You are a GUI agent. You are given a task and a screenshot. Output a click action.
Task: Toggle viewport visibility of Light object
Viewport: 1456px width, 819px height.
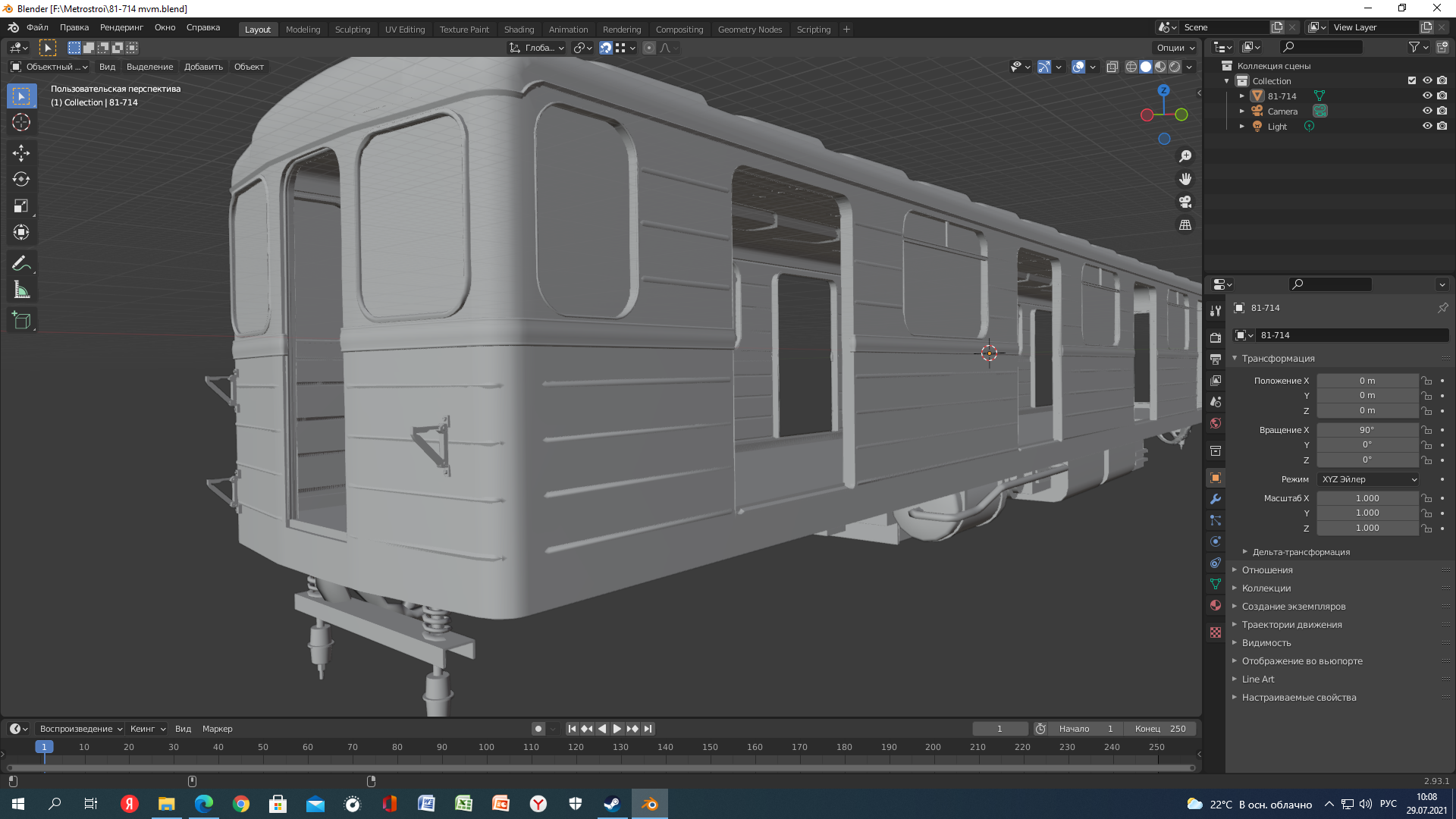(x=1426, y=127)
